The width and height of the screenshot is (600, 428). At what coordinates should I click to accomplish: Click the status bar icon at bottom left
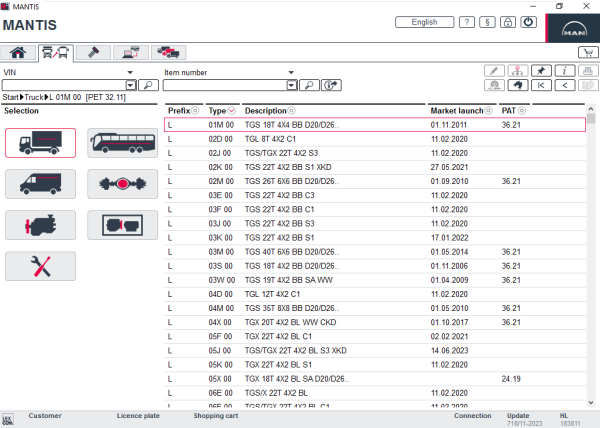[8, 419]
